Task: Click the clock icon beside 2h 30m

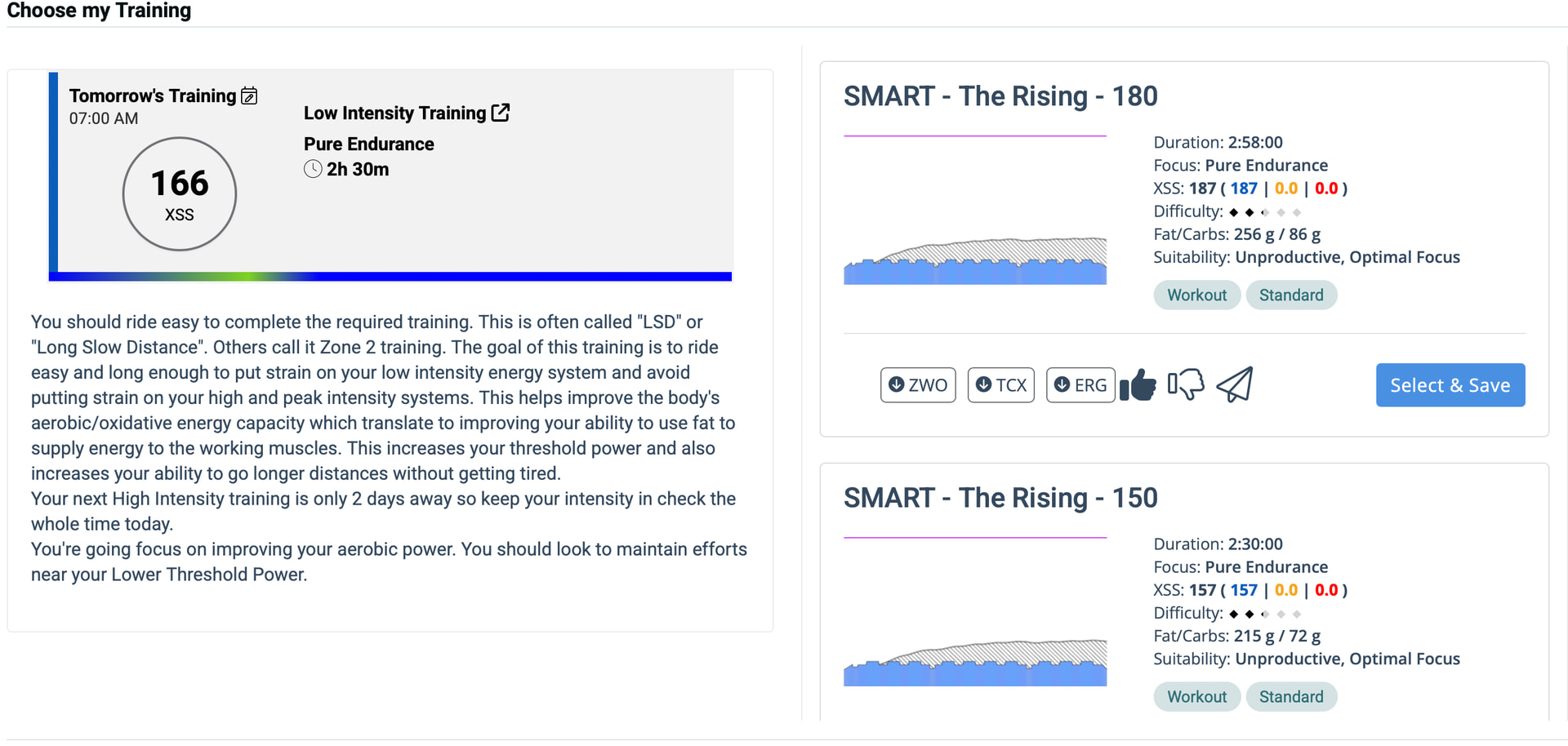Action: click(313, 170)
